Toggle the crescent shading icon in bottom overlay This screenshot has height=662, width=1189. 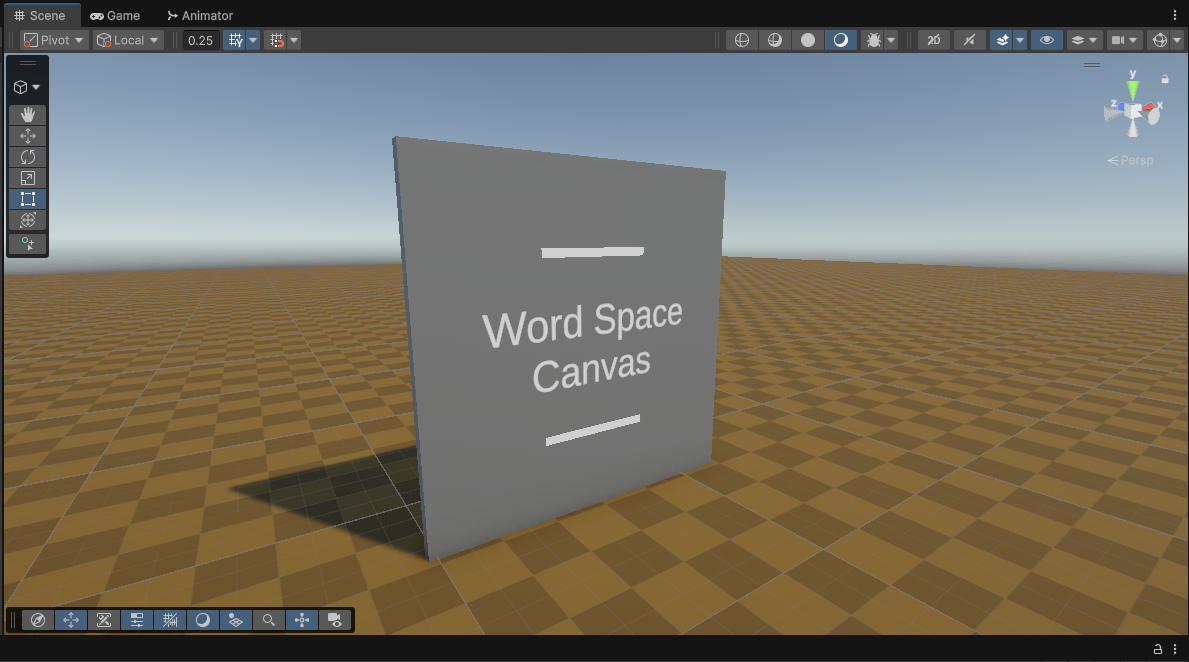click(202, 620)
